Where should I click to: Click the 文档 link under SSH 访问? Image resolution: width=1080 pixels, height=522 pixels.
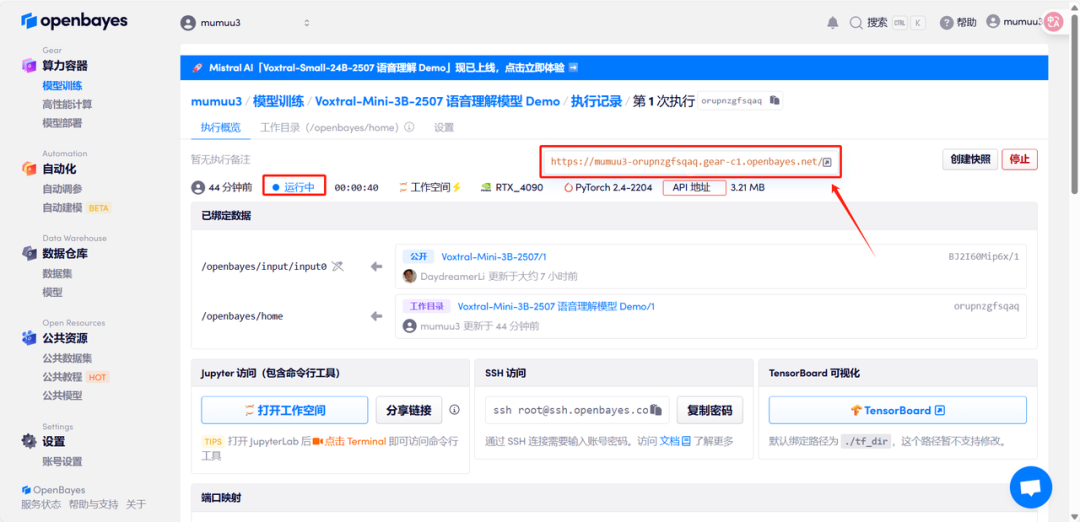(x=675, y=441)
